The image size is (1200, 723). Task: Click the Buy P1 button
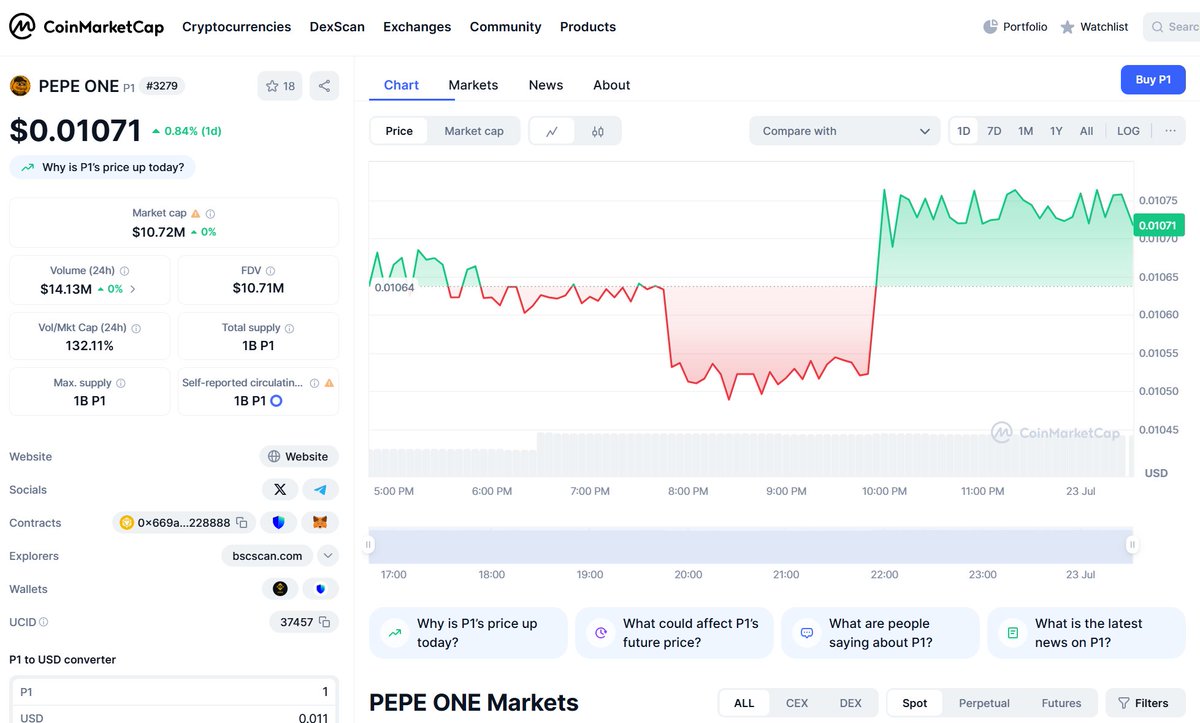(x=1153, y=80)
